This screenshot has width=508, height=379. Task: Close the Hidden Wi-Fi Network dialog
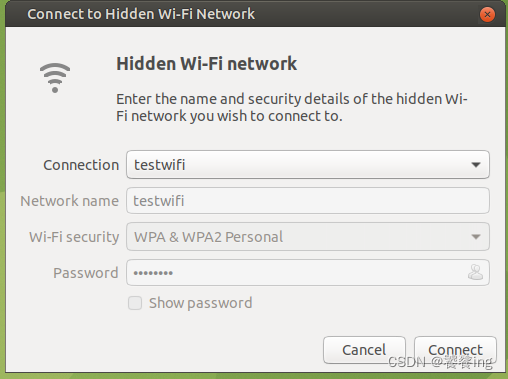coord(487,14)
